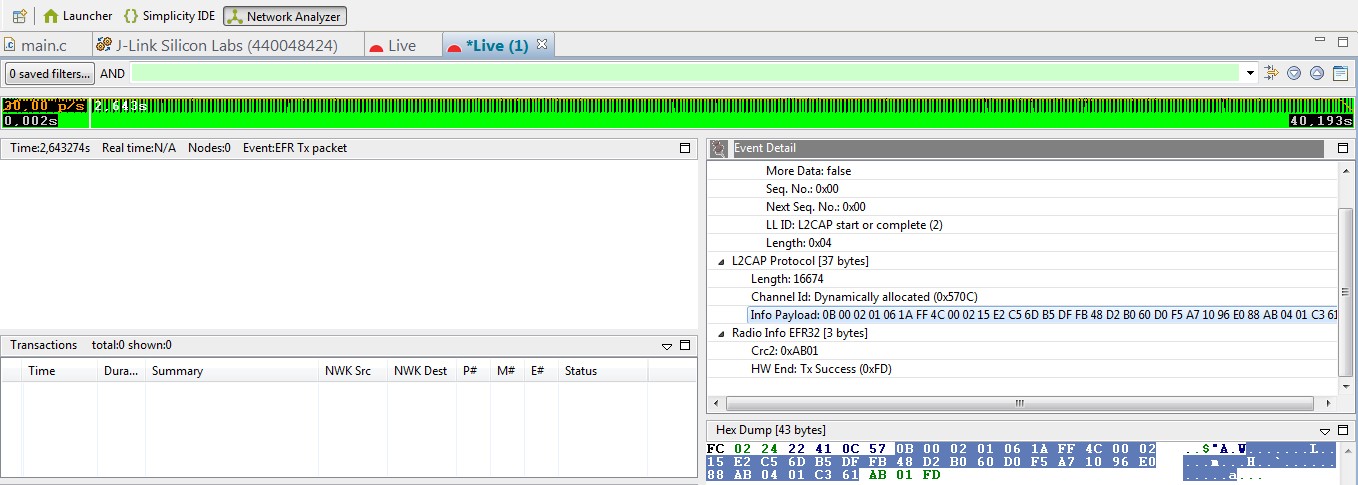Collapse the L2CAP Protocol tree node
Image resolution: width=1358 pixels, height=485 pixels.
722,261
